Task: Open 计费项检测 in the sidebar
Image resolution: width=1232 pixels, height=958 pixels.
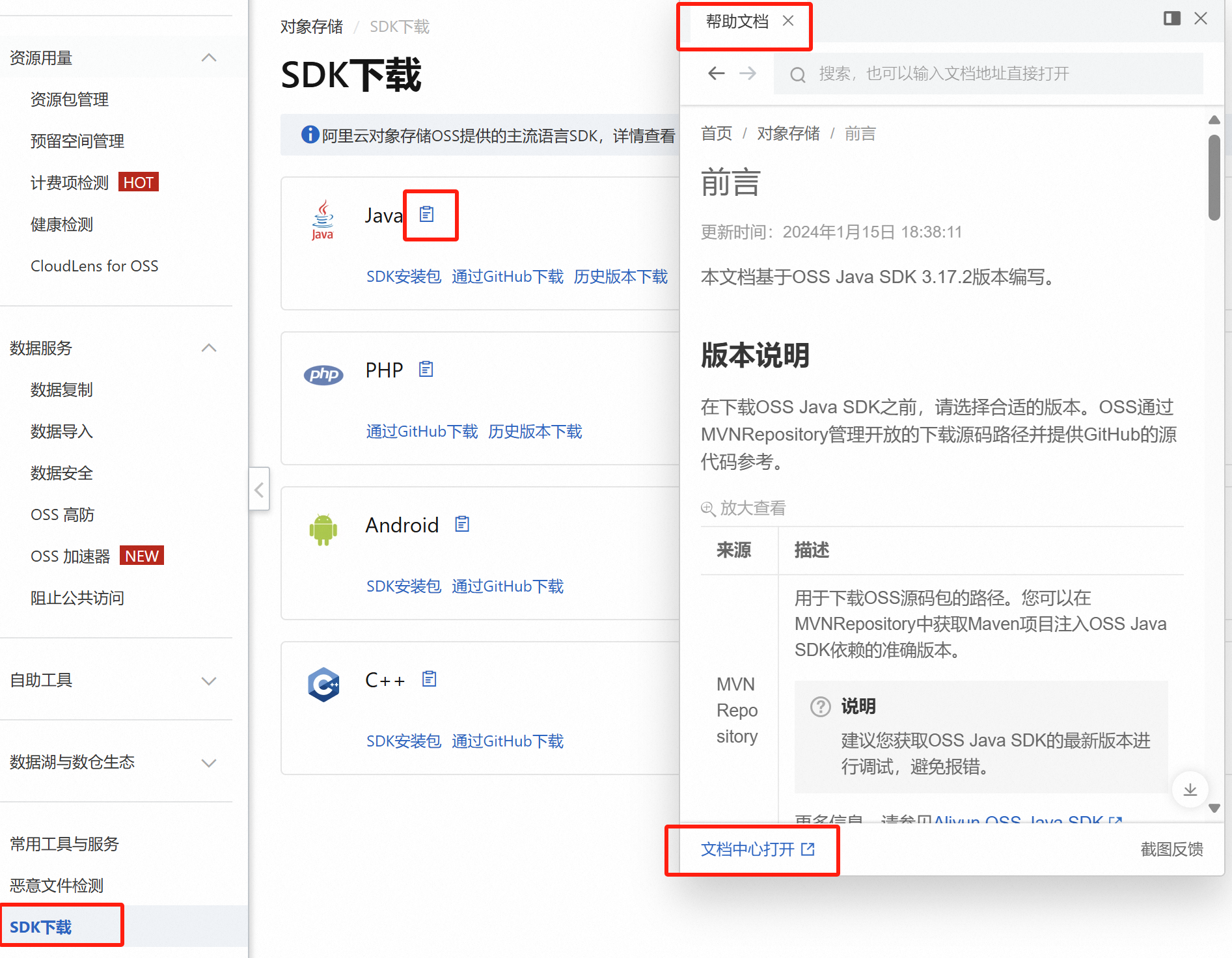Action: 70,183
